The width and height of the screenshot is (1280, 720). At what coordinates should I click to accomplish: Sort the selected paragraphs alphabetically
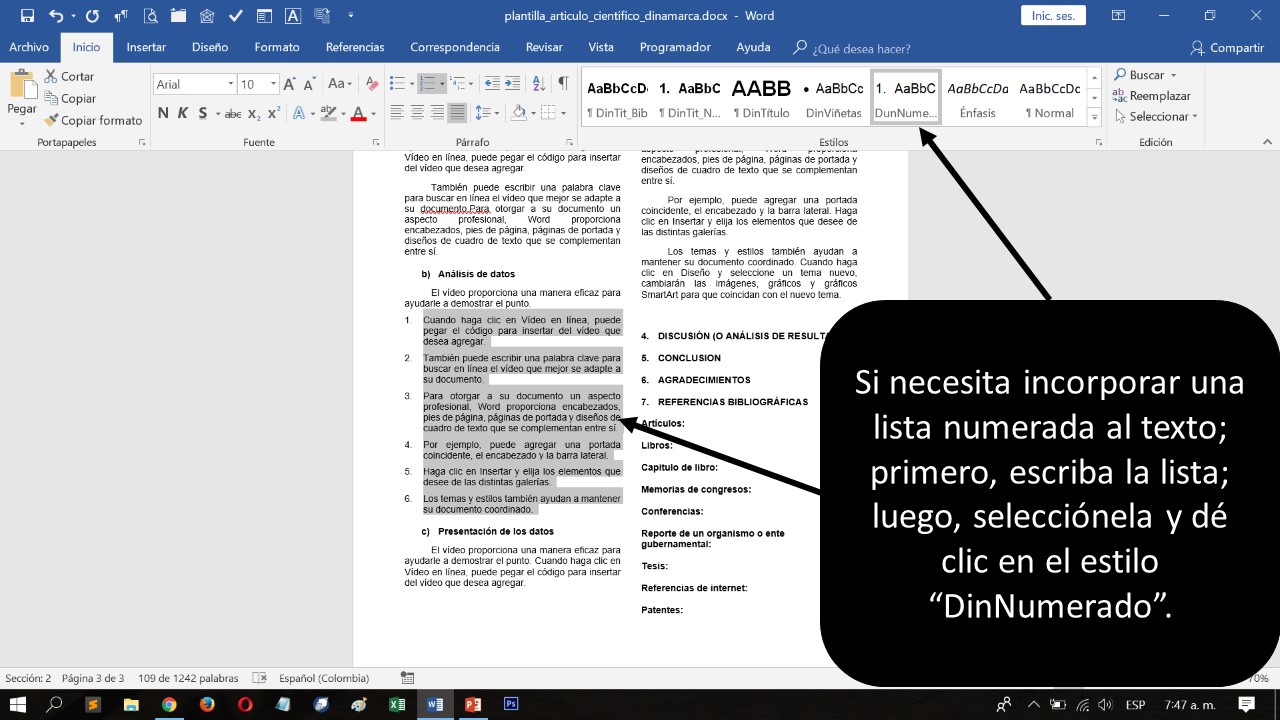point(538,84)
